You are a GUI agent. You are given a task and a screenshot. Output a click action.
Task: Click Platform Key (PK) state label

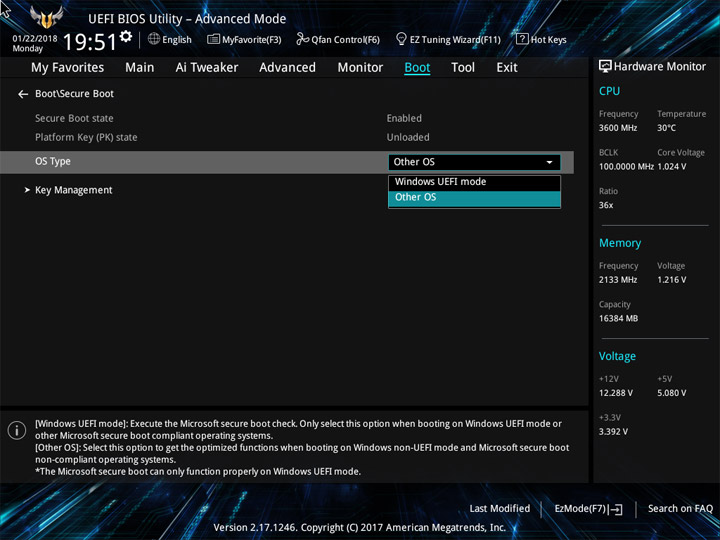[86, 137]
